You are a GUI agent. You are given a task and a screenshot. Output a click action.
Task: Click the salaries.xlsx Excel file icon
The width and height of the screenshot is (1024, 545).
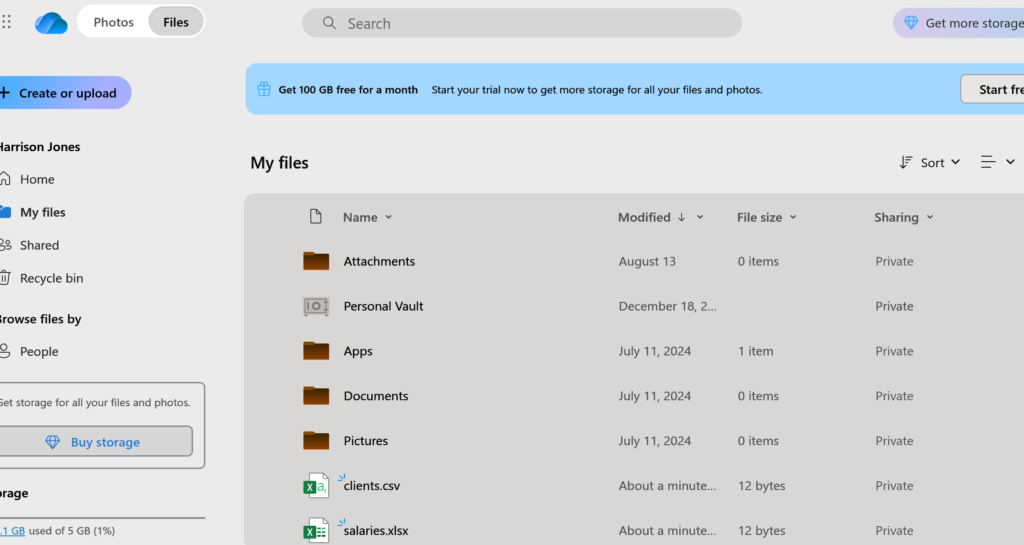pos(316,531)
